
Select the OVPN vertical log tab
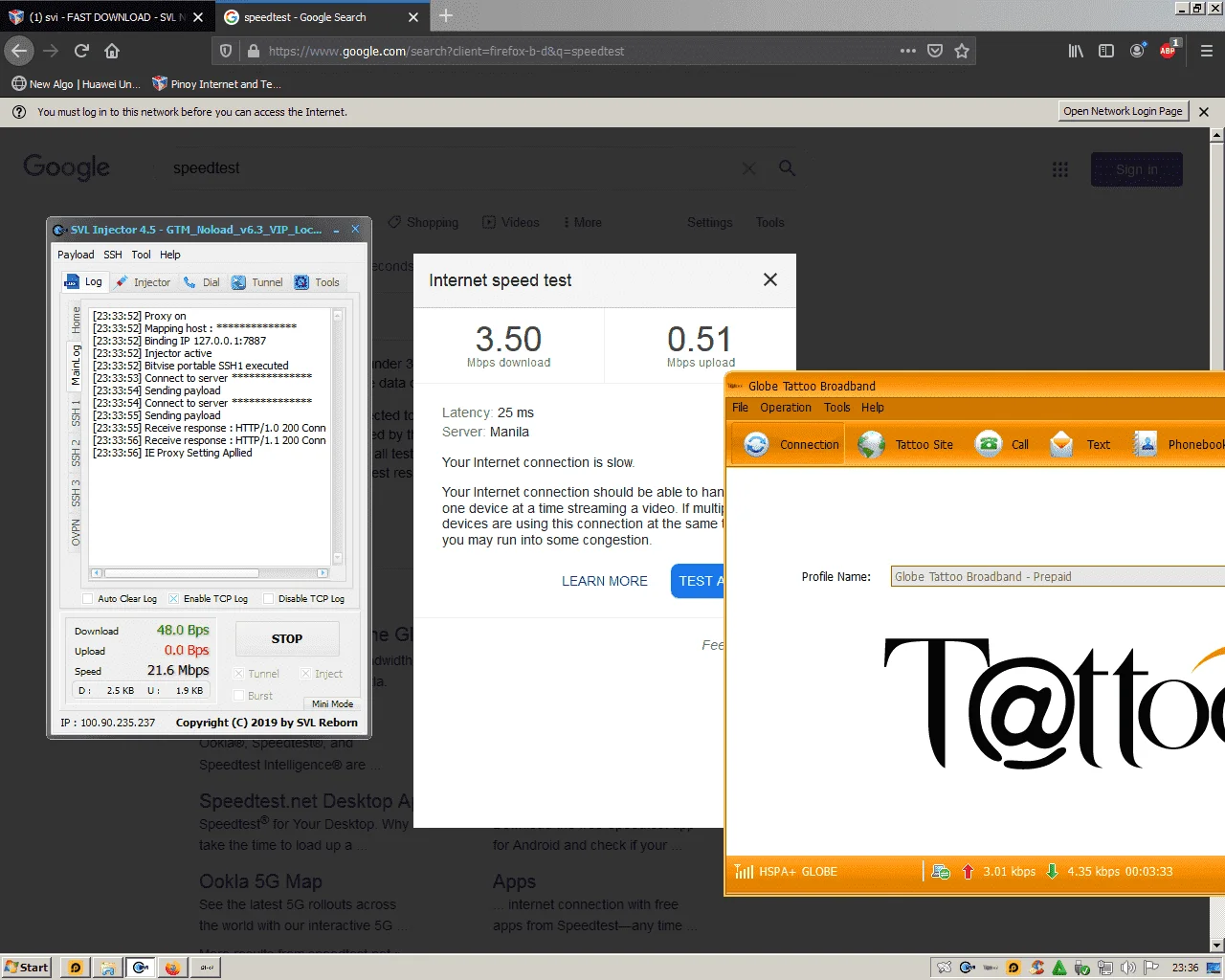point(76,533)
